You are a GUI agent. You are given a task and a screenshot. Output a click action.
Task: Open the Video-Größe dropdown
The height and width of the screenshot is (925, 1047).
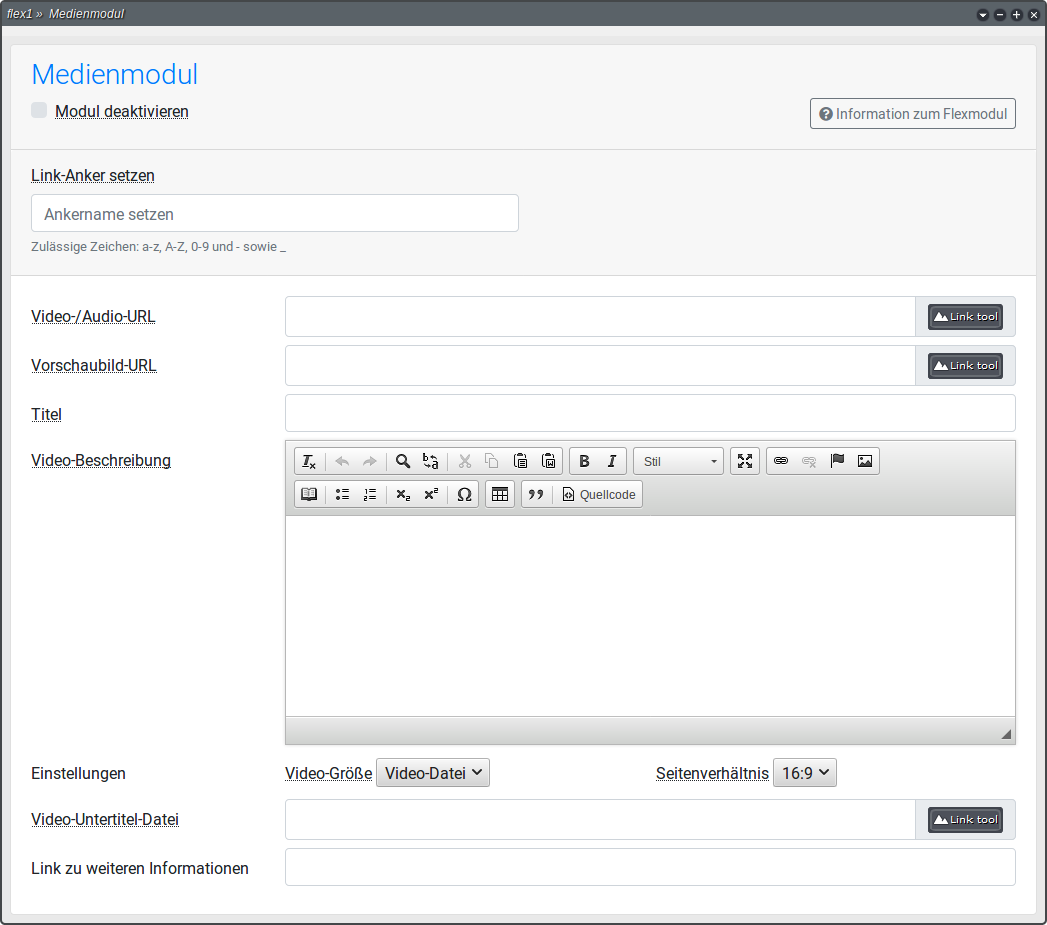[x=432, y=772]
